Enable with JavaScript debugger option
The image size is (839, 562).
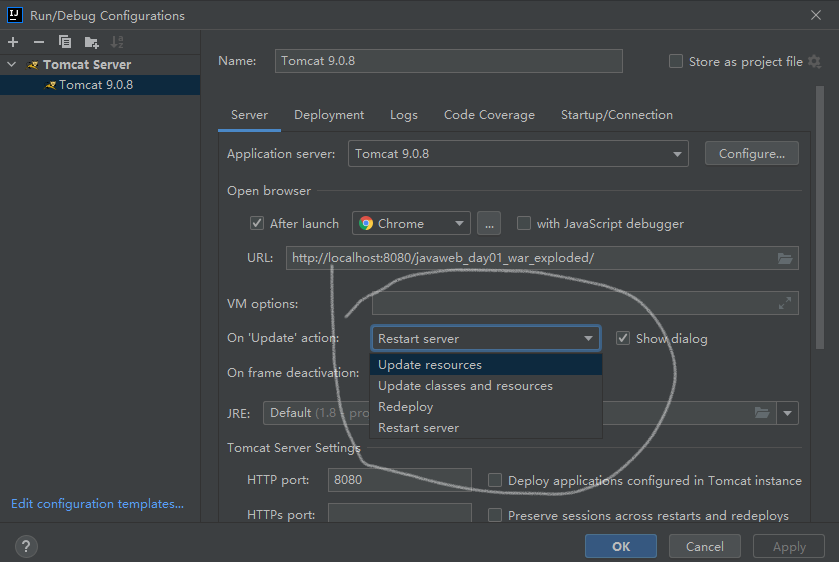[x=524, y=223]
